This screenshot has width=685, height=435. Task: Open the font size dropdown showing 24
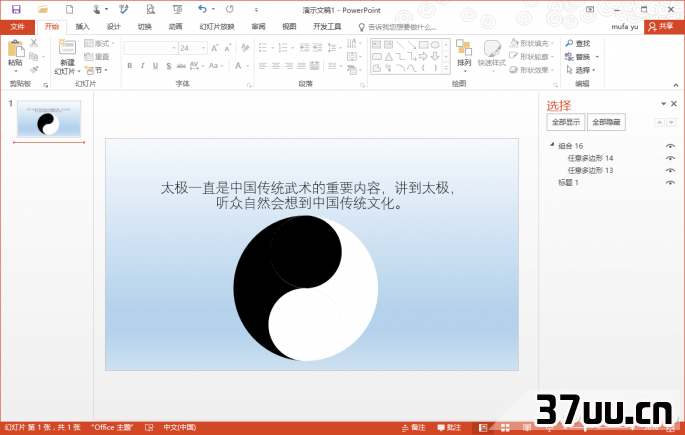[204, 48]
